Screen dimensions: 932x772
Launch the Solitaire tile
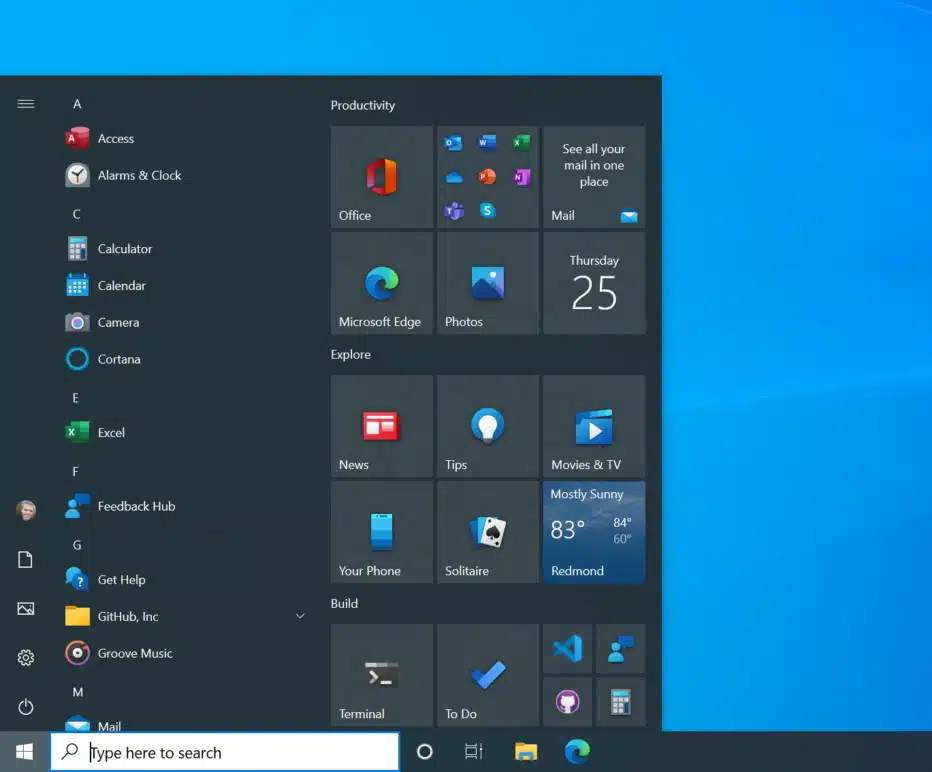click(487, 532)
